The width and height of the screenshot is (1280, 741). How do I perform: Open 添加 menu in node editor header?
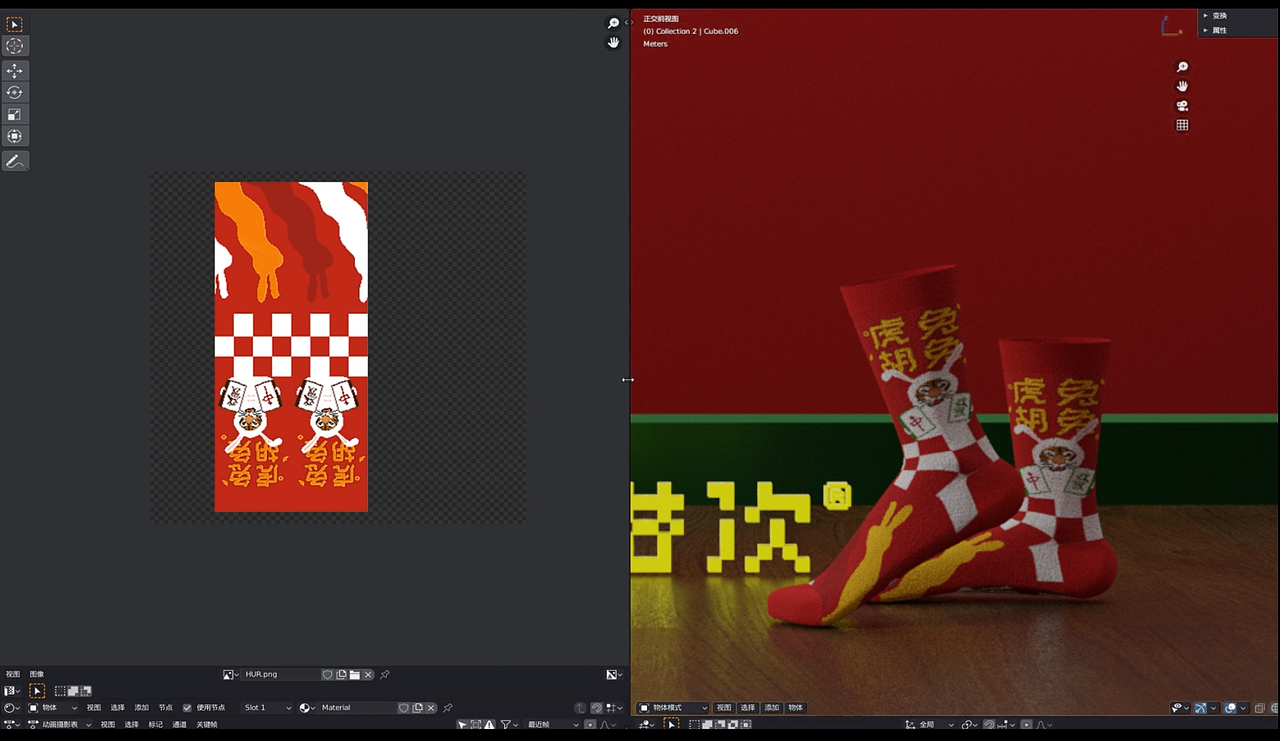coord(141,708)
